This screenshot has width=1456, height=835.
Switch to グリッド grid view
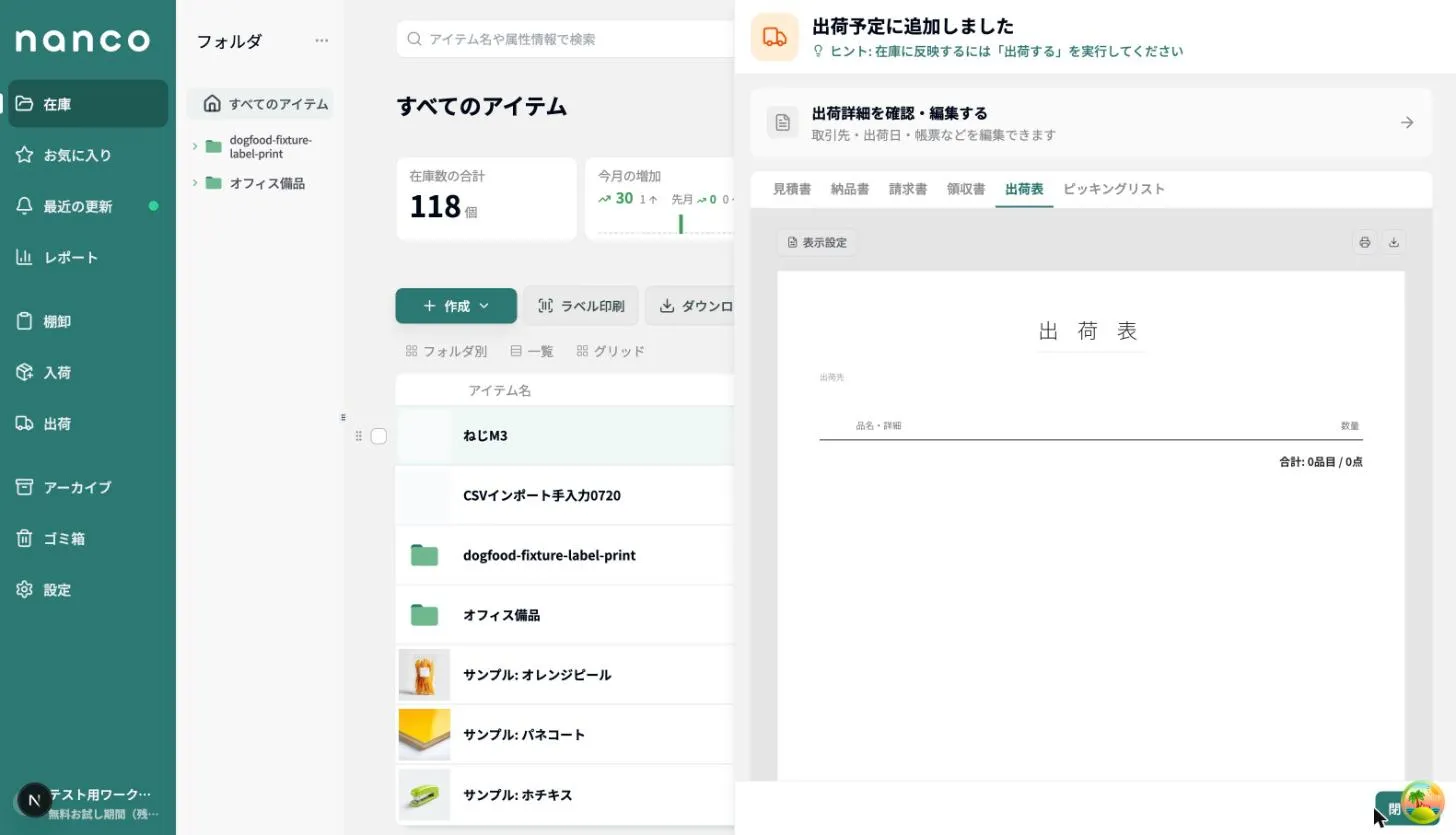click(x=611, y=351)
